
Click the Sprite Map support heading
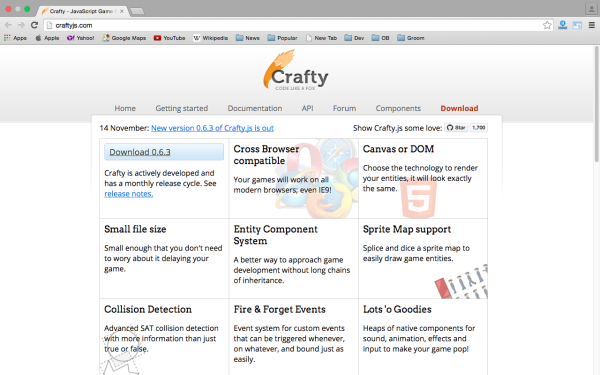pos(407,229)
